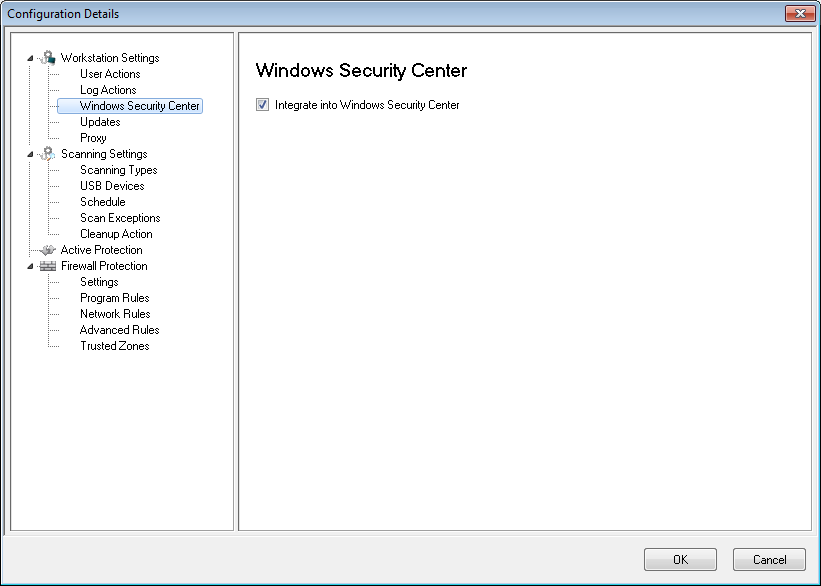Click the Cancel button
Screen dimensions: 821x586
(x=769, y=559)
